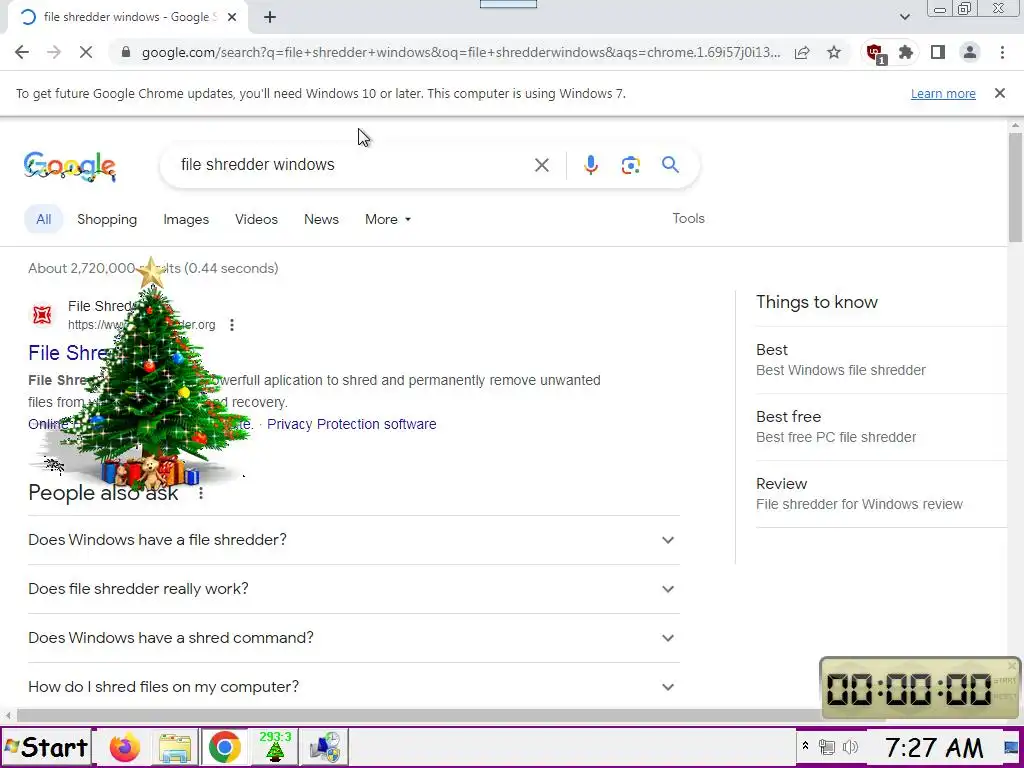
Task: Search by image with Google Lens
Action: pyautogui.click(x=630, y=165)
